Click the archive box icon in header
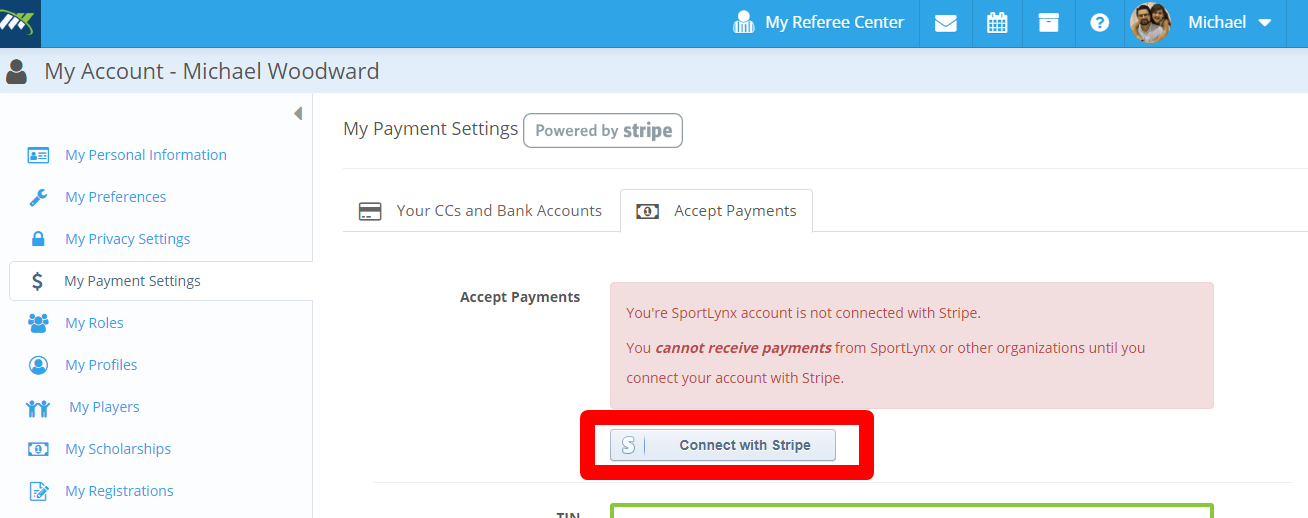1308x518 pixels. [1048, 23]
